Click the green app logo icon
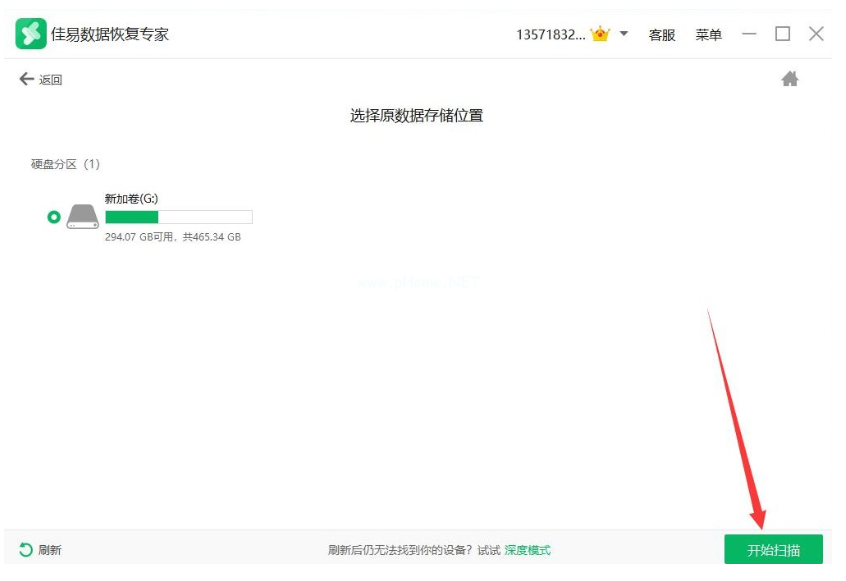The height and width of the screenshot is (581, 846). (x=30, y=34)
